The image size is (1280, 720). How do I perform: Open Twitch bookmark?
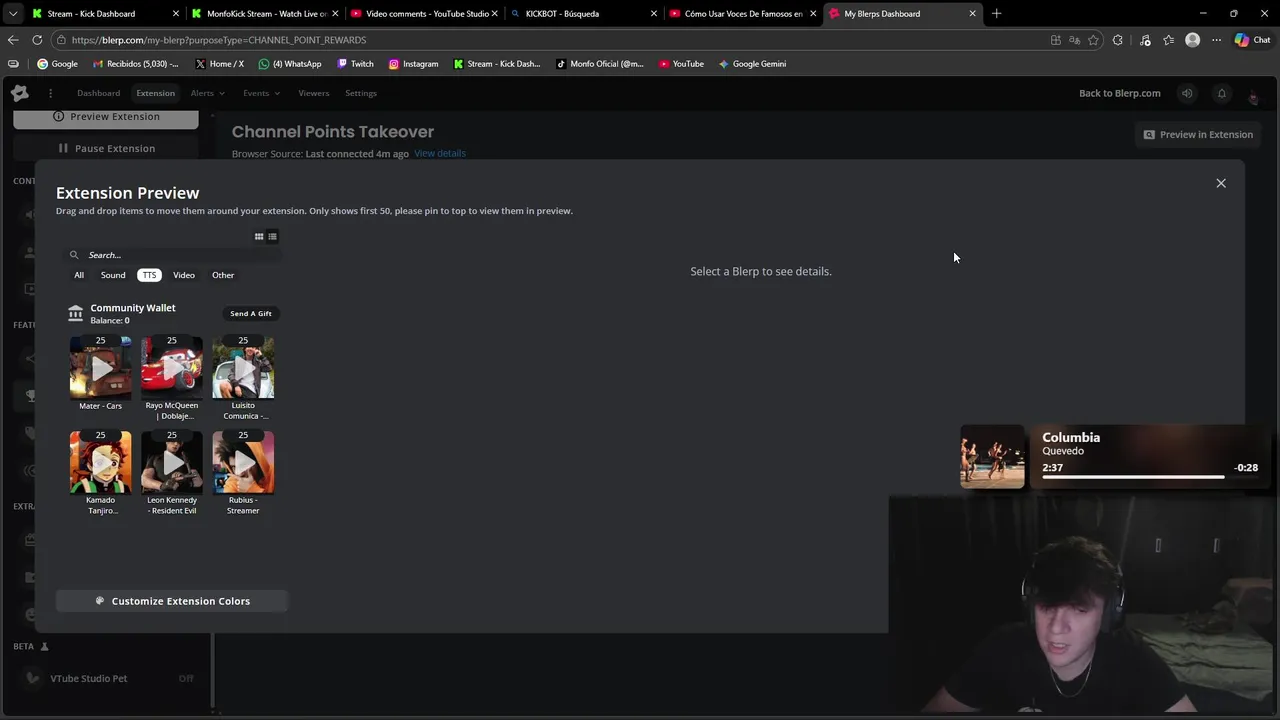click(355, 64)
